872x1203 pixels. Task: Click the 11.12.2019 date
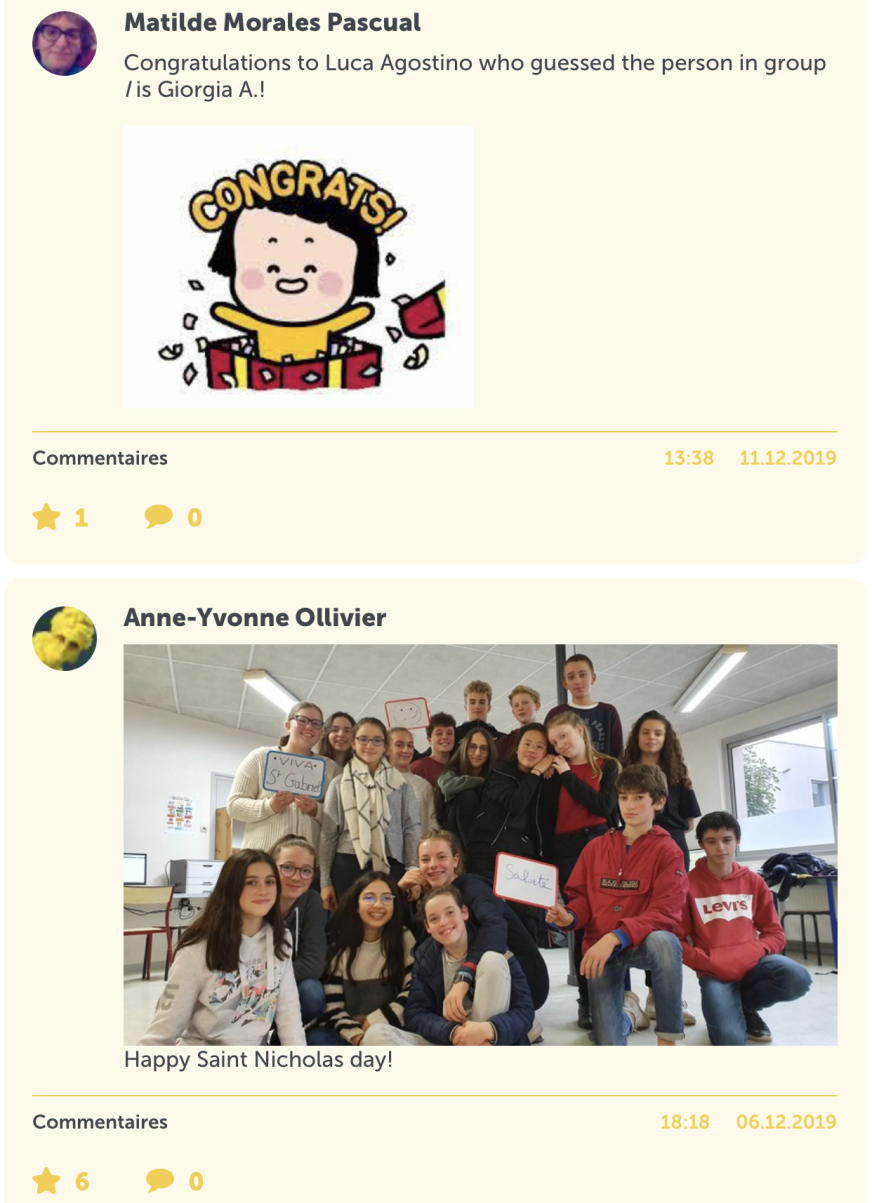[x=788, y=458]
